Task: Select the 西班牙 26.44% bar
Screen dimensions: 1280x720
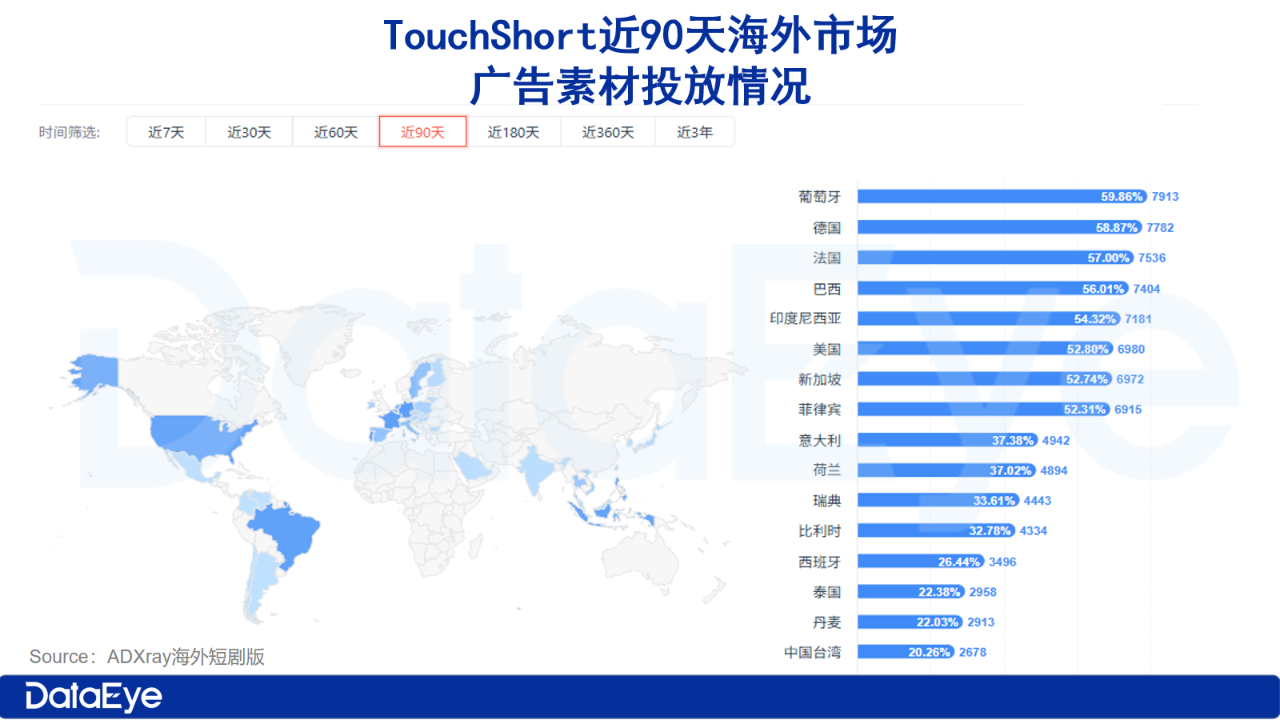Action: point(921,562)
